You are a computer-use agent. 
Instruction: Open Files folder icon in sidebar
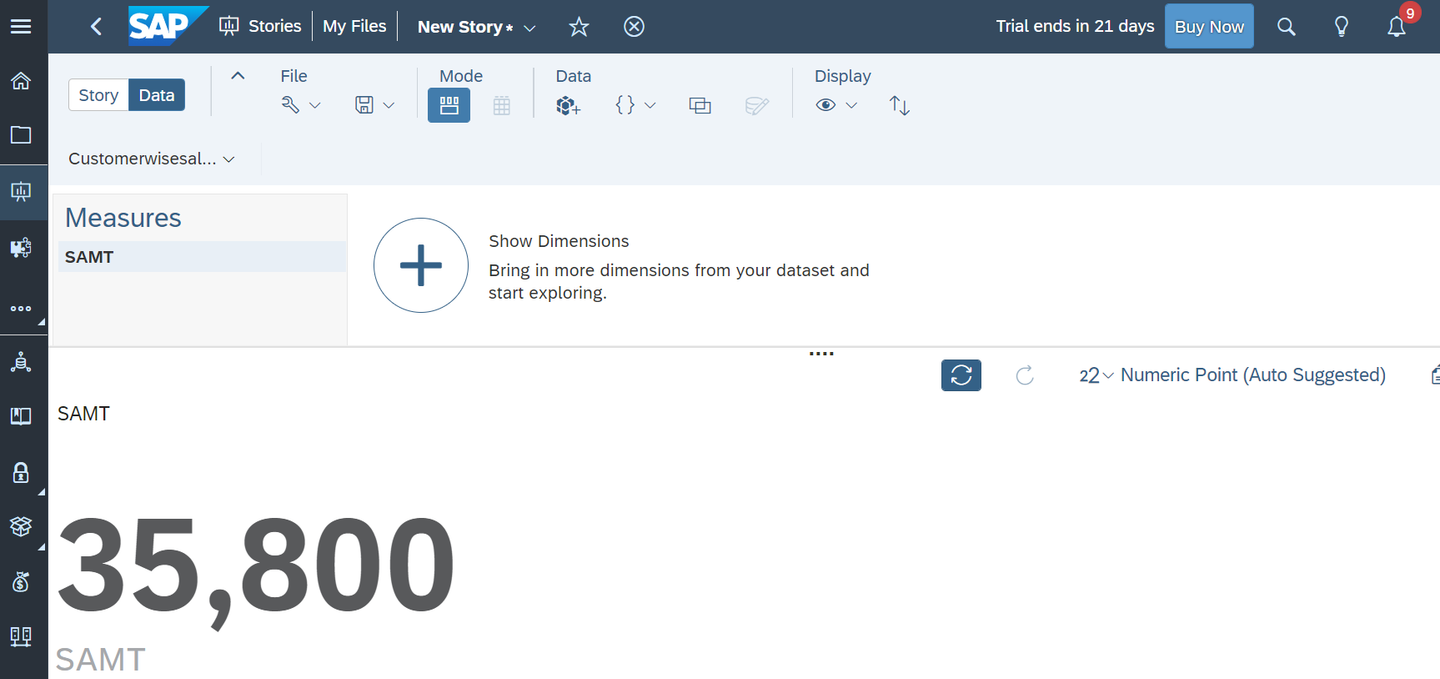point(20,135)
